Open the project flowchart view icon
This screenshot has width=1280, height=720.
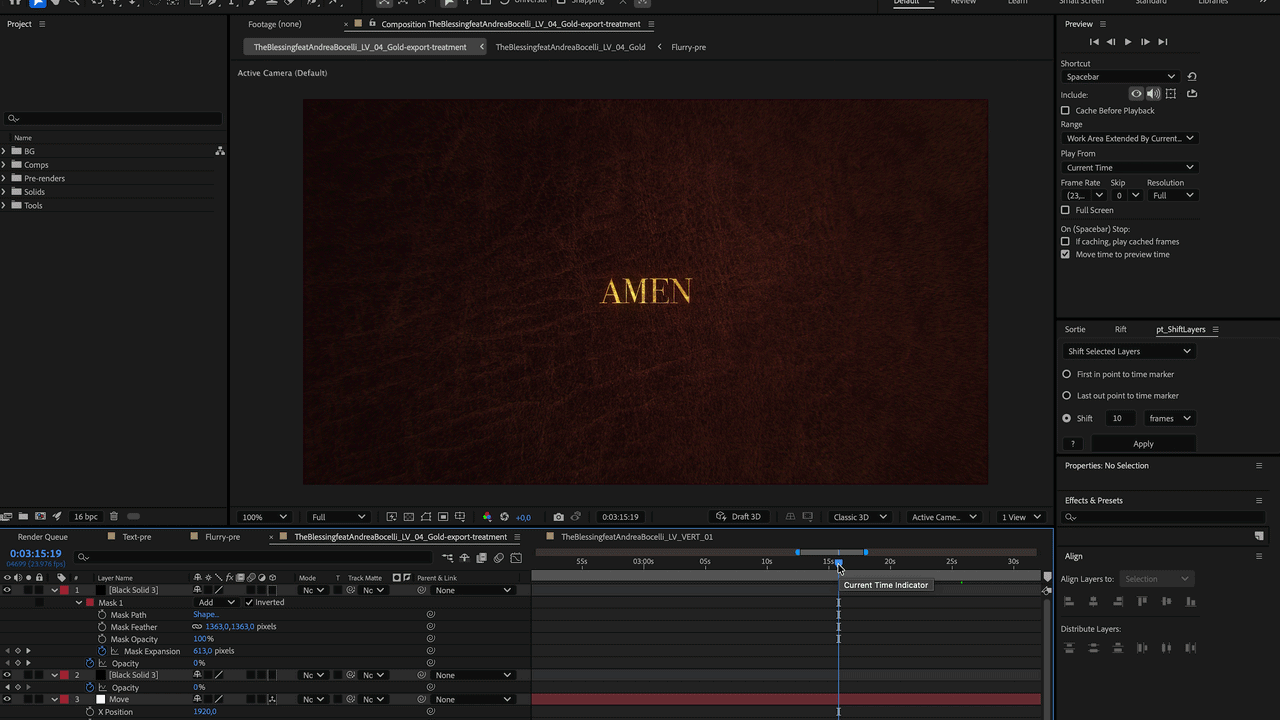220,151
